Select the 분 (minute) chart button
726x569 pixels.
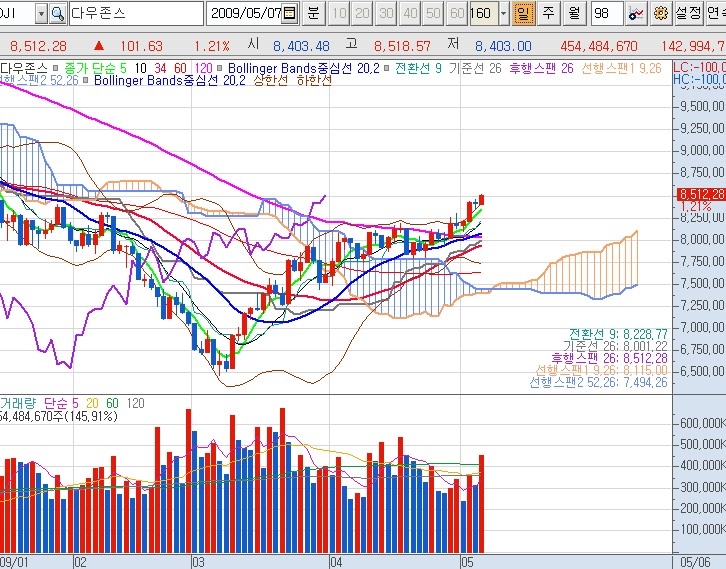coord(313,14)
